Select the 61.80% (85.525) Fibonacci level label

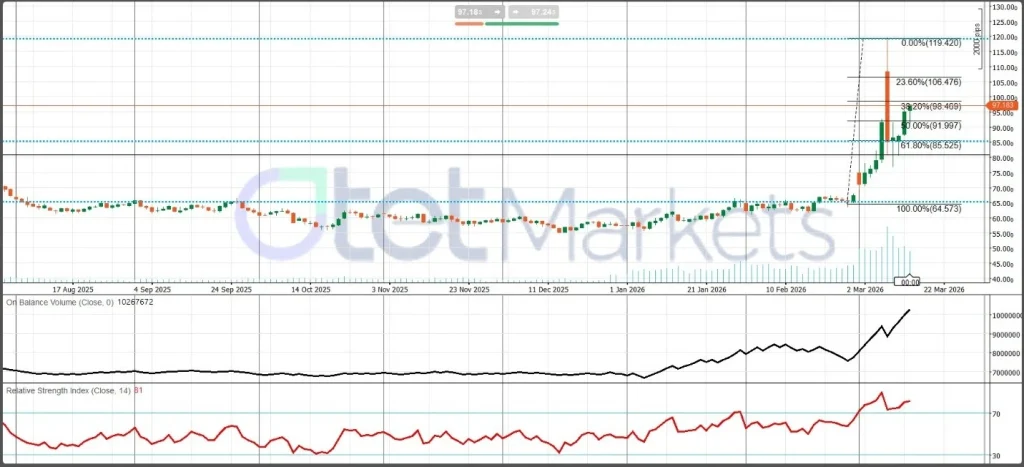pyautogui.click(x=931, y=146)
